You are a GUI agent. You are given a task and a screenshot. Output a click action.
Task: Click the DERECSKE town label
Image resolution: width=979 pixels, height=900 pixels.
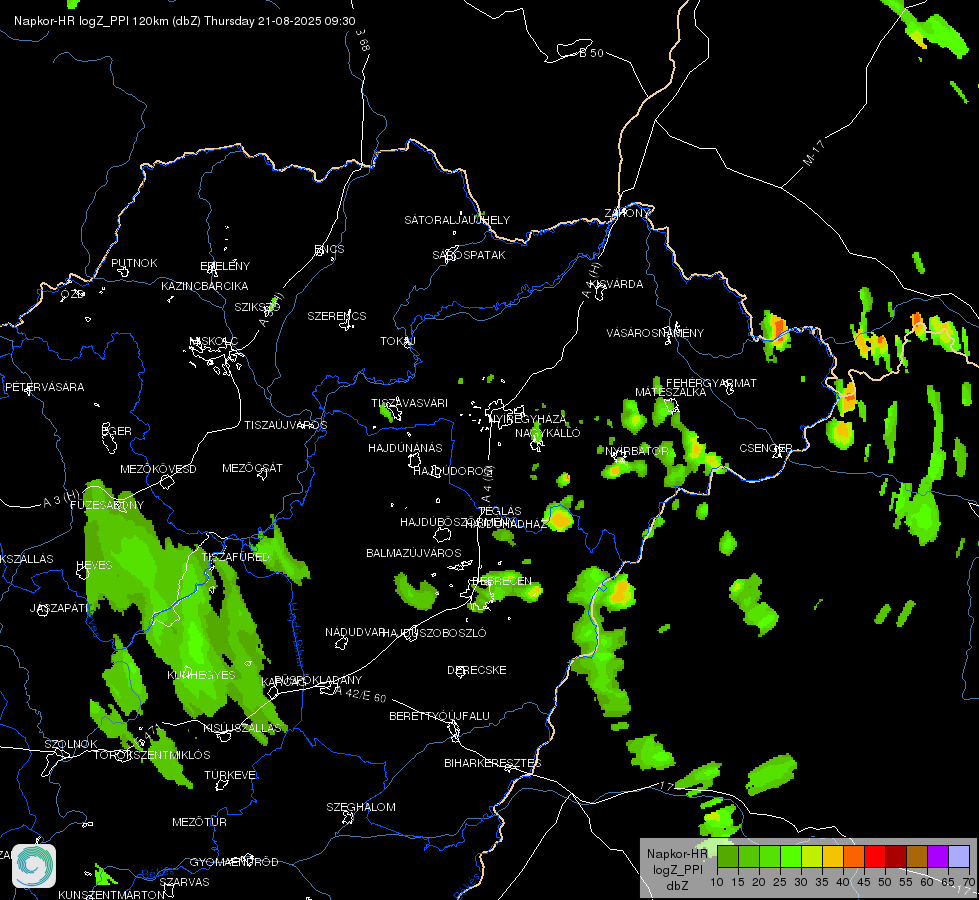click(477, 670)
